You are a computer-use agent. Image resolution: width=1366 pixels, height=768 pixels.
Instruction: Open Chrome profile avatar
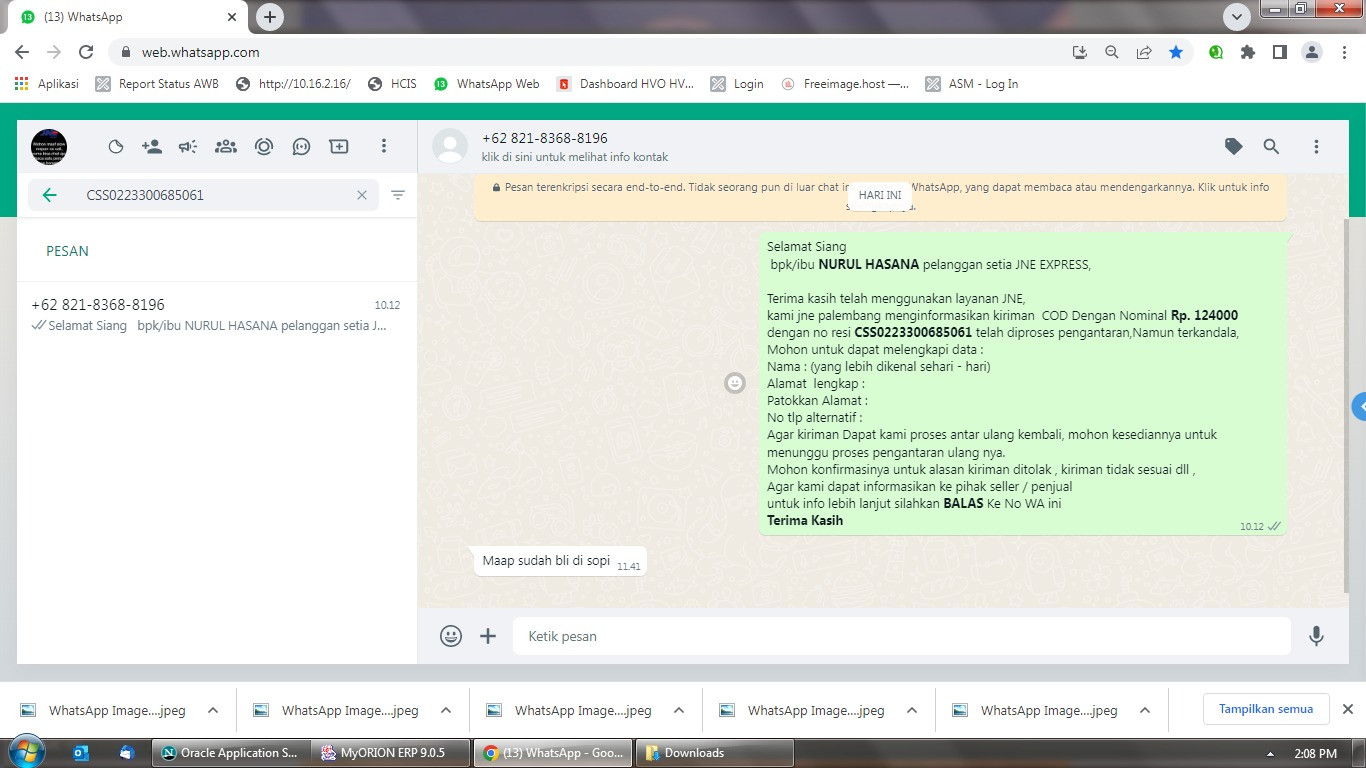(x=1312, y=52)
